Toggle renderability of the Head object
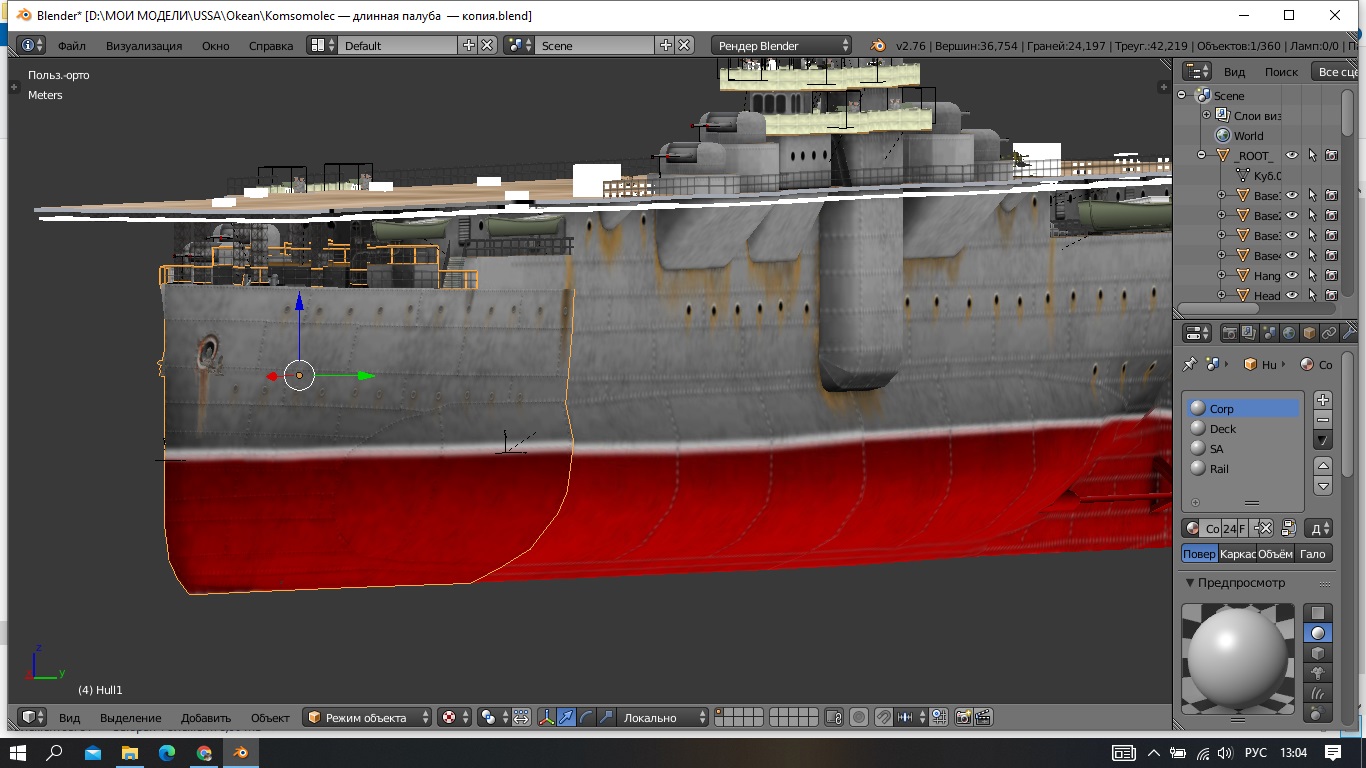Screen dimensions: 1366x768 1332,296
